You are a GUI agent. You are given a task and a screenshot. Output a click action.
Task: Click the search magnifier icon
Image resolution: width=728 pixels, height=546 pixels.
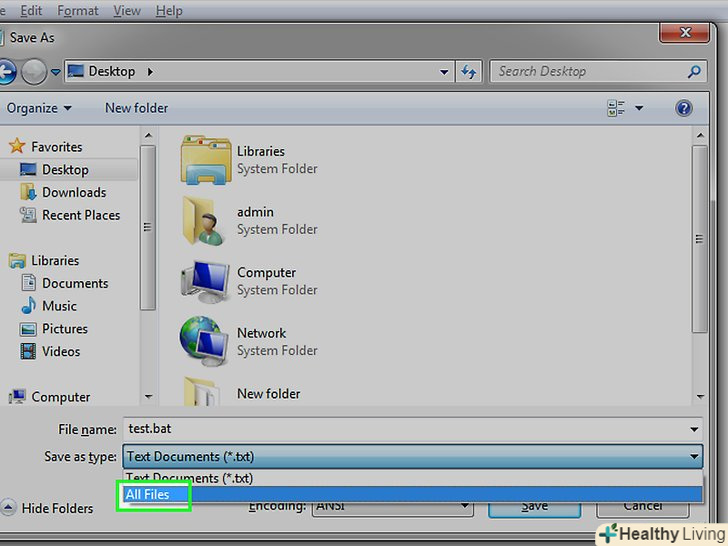click(x=694, y=72)
